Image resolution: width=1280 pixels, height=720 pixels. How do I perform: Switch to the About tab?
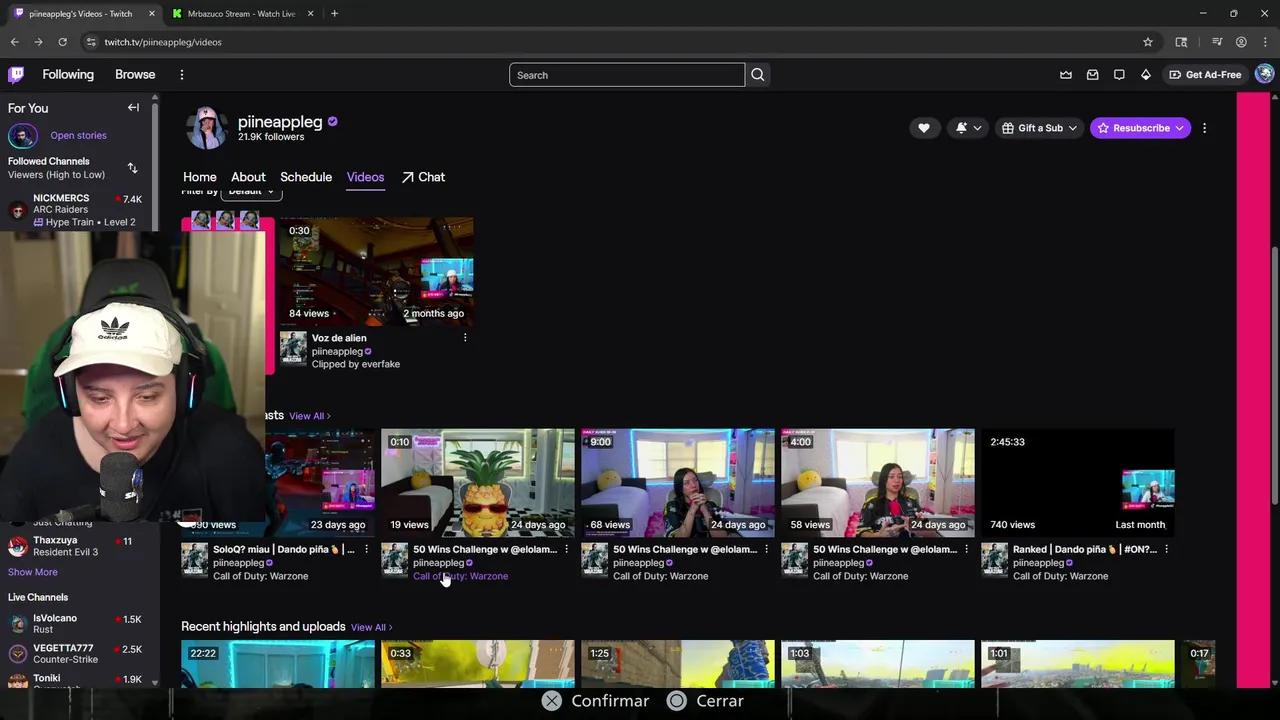pos(248,177)
